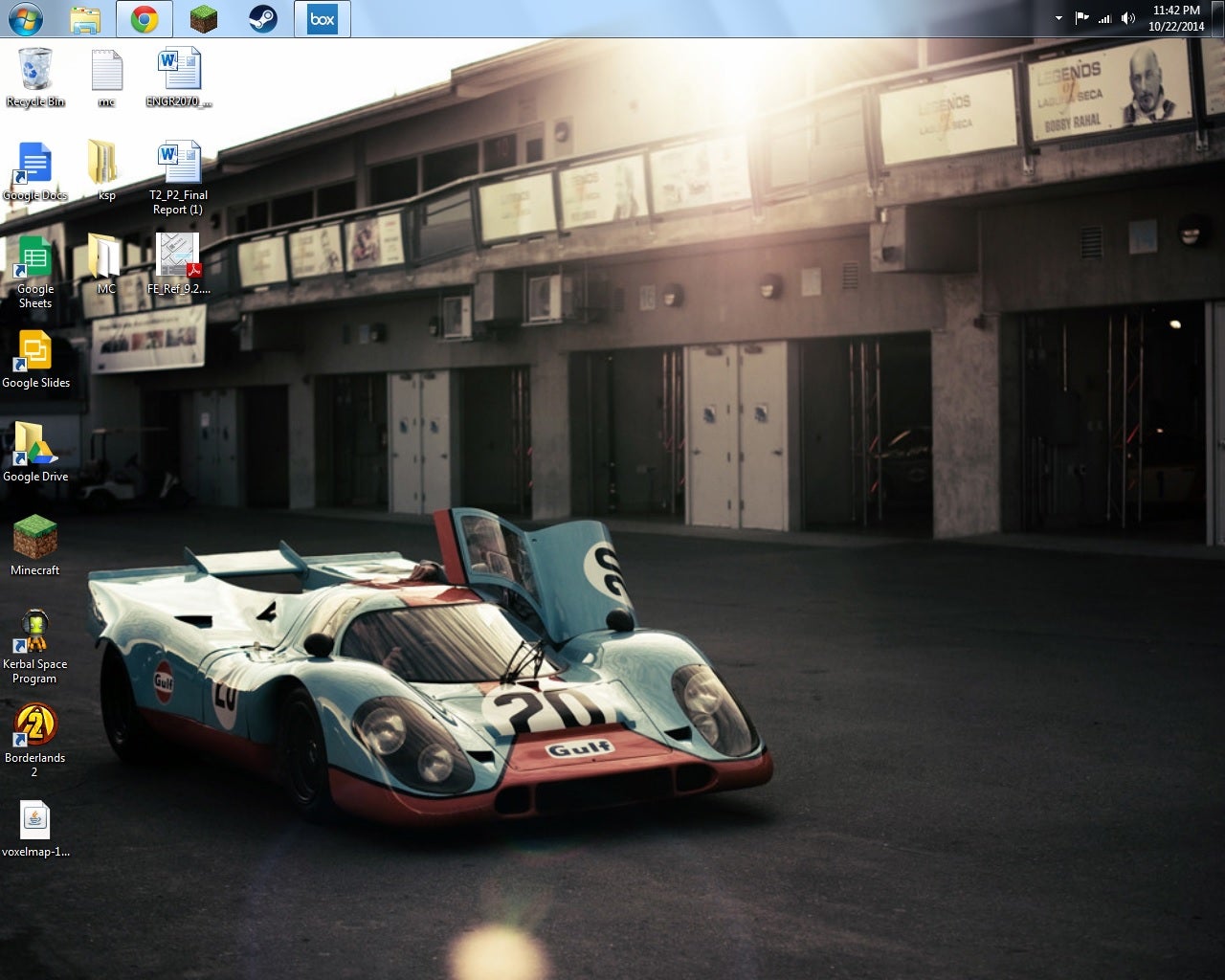Open the Windows Start menu orb
The image size is (1225, 980).
point(25,18)
